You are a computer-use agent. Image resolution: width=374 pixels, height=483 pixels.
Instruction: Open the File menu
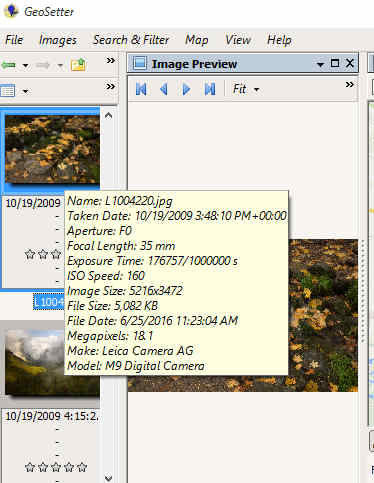tap(14, 40)
